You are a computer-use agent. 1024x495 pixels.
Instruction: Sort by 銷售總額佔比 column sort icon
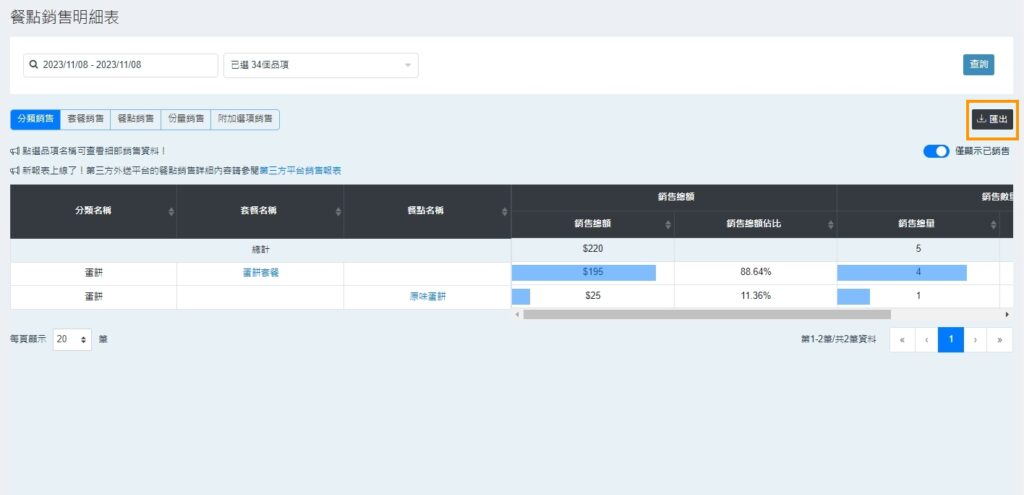pyautogui.click(x=829, y=225)
